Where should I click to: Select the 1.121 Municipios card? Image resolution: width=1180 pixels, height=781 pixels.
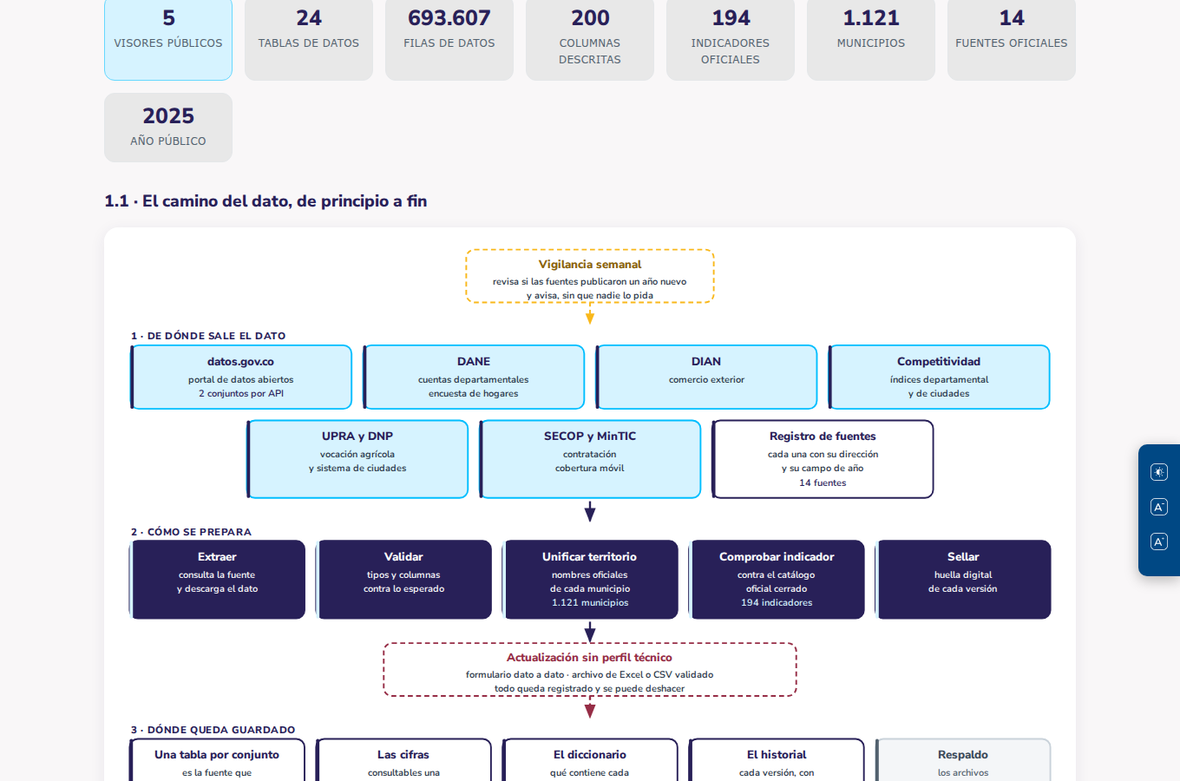871,38
